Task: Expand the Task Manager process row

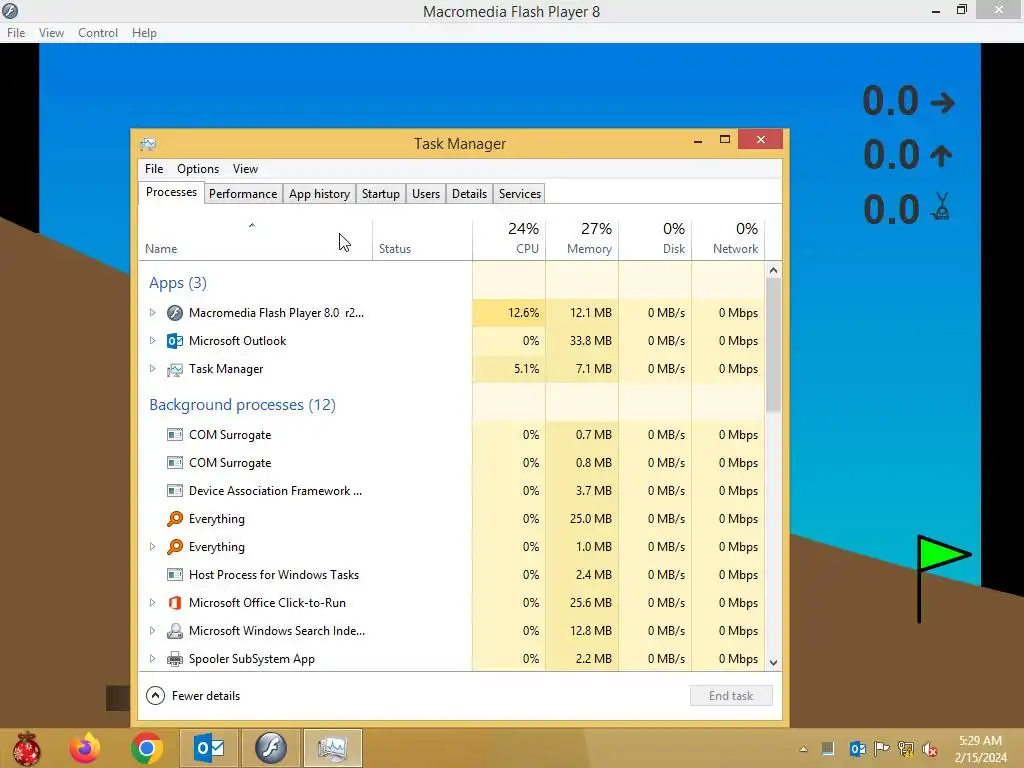Action: (152, 369)
